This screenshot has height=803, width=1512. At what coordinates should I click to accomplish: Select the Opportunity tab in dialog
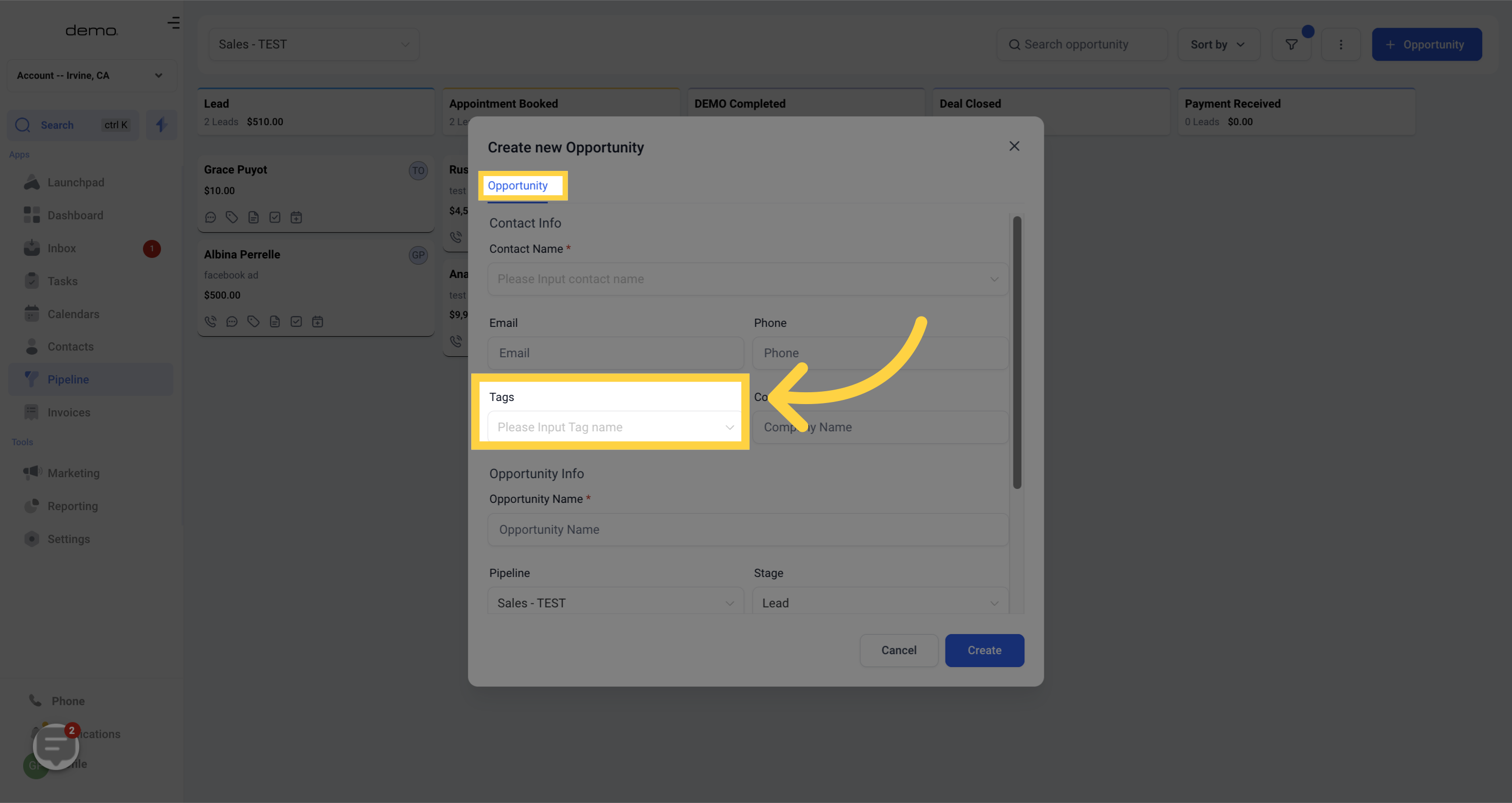517,186
